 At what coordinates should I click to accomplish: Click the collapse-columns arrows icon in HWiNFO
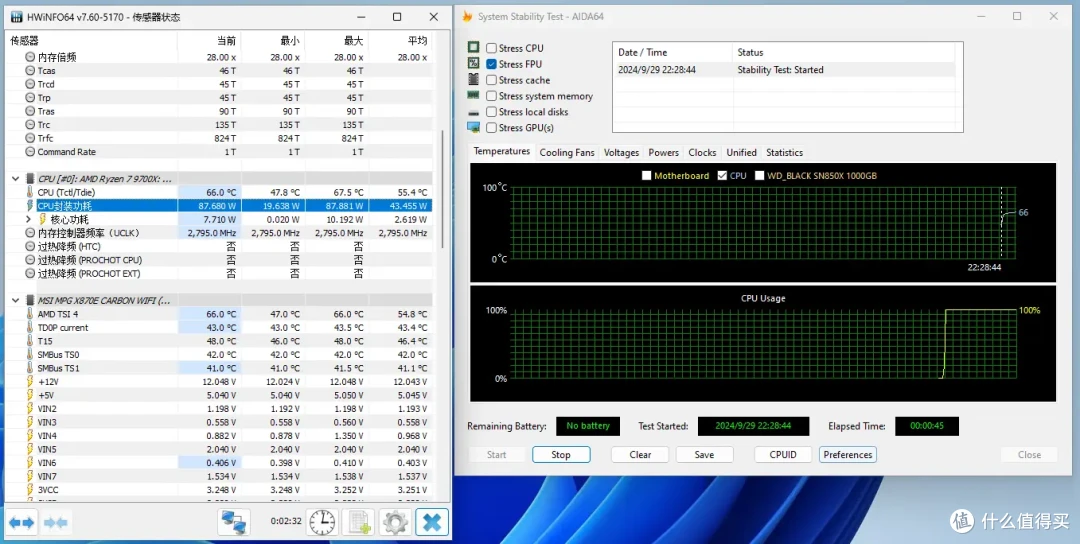(56, 523)
